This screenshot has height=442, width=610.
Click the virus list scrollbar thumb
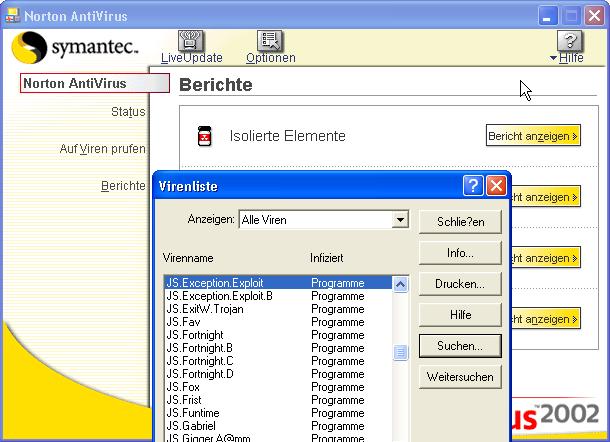click(x=400, y=353)
